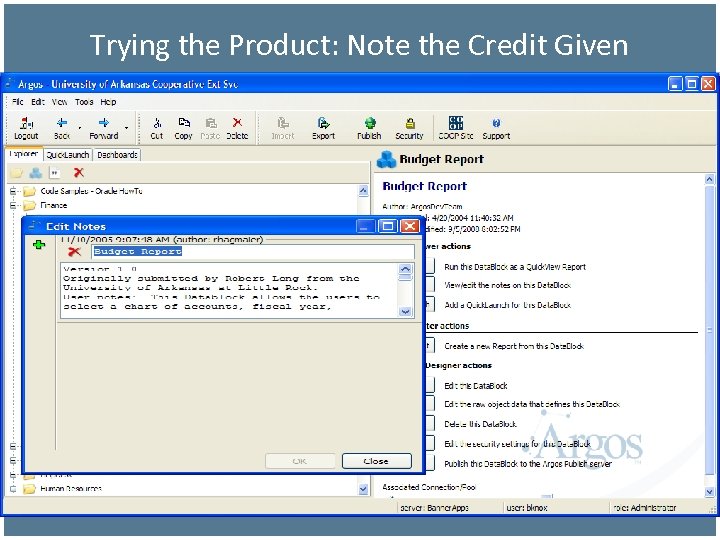Open the File menu
This screenshot has height=540, width=720.
click(x=17, y=102)
